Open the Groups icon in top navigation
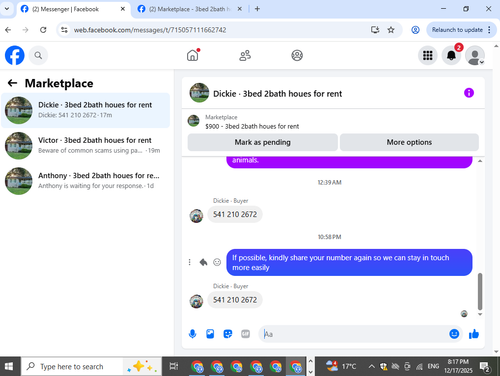This screenshot has width=500, height=376. (x=297, y=55)
